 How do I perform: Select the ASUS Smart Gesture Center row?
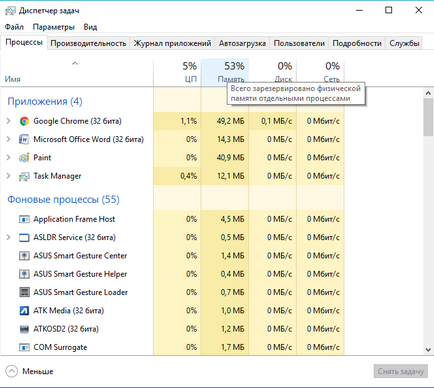pos(172,256)
